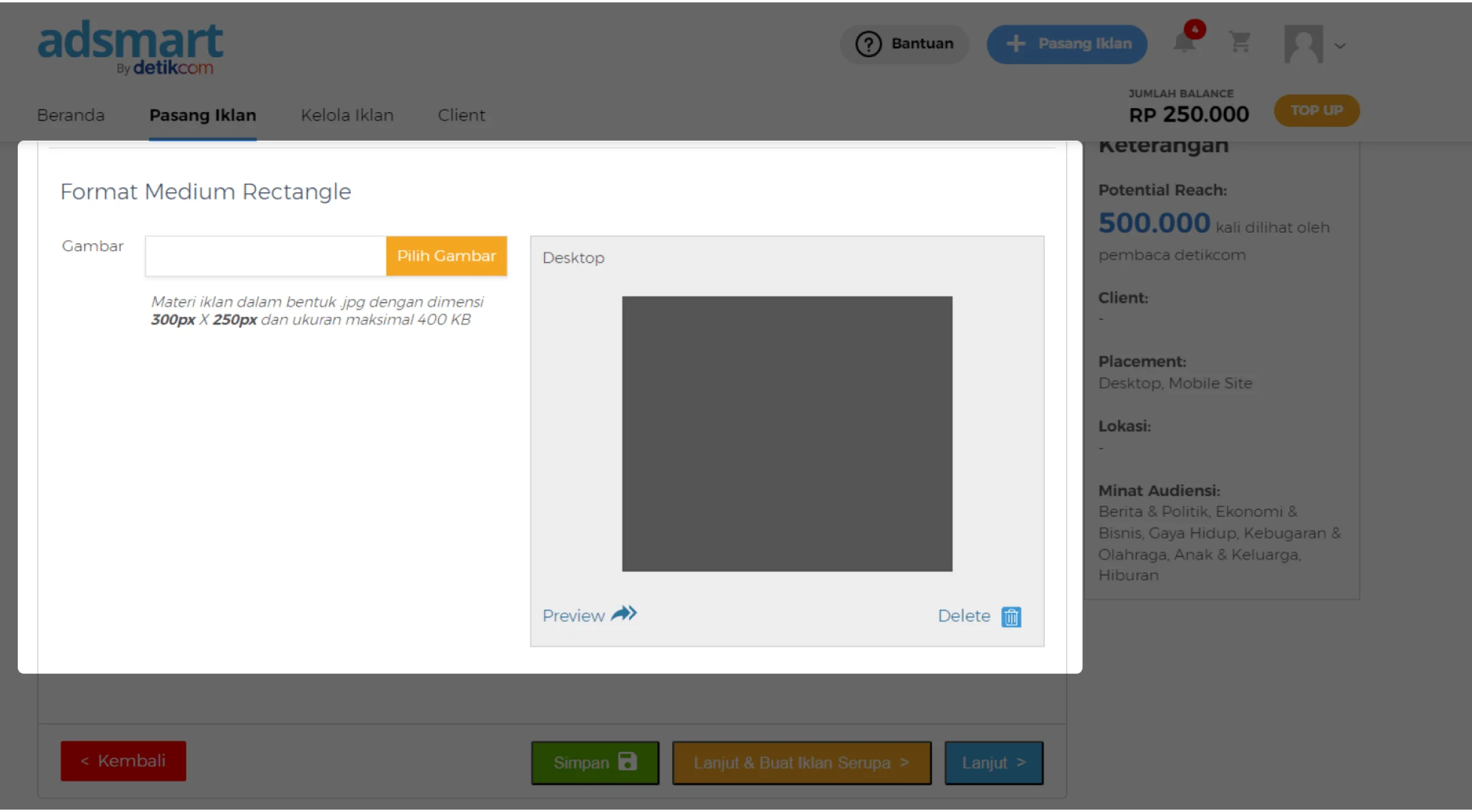
Task: Click the red Kembali button
Action: point(123,761)
